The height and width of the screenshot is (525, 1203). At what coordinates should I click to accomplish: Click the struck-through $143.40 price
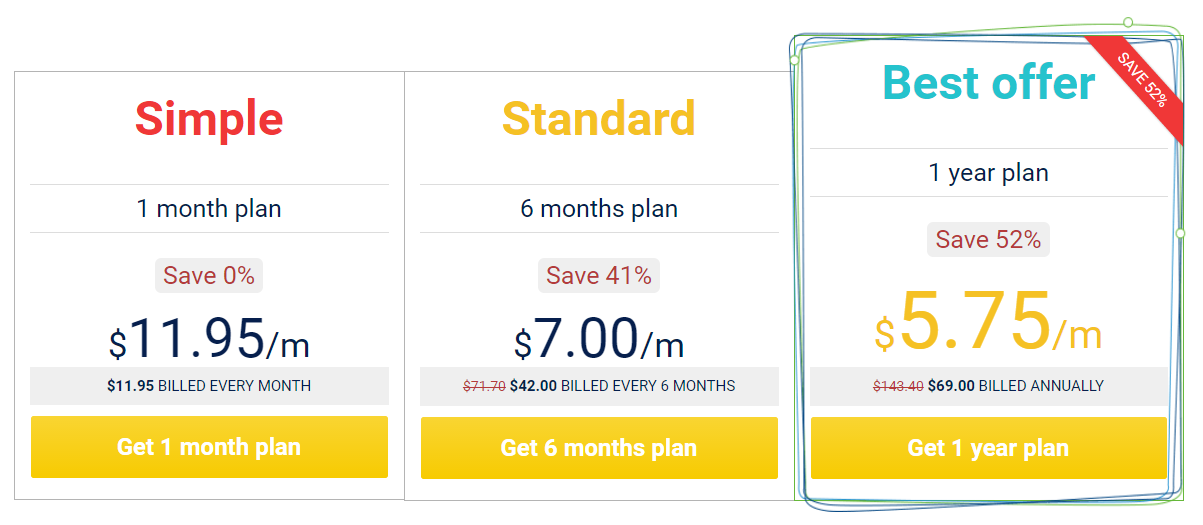point(898,386)
